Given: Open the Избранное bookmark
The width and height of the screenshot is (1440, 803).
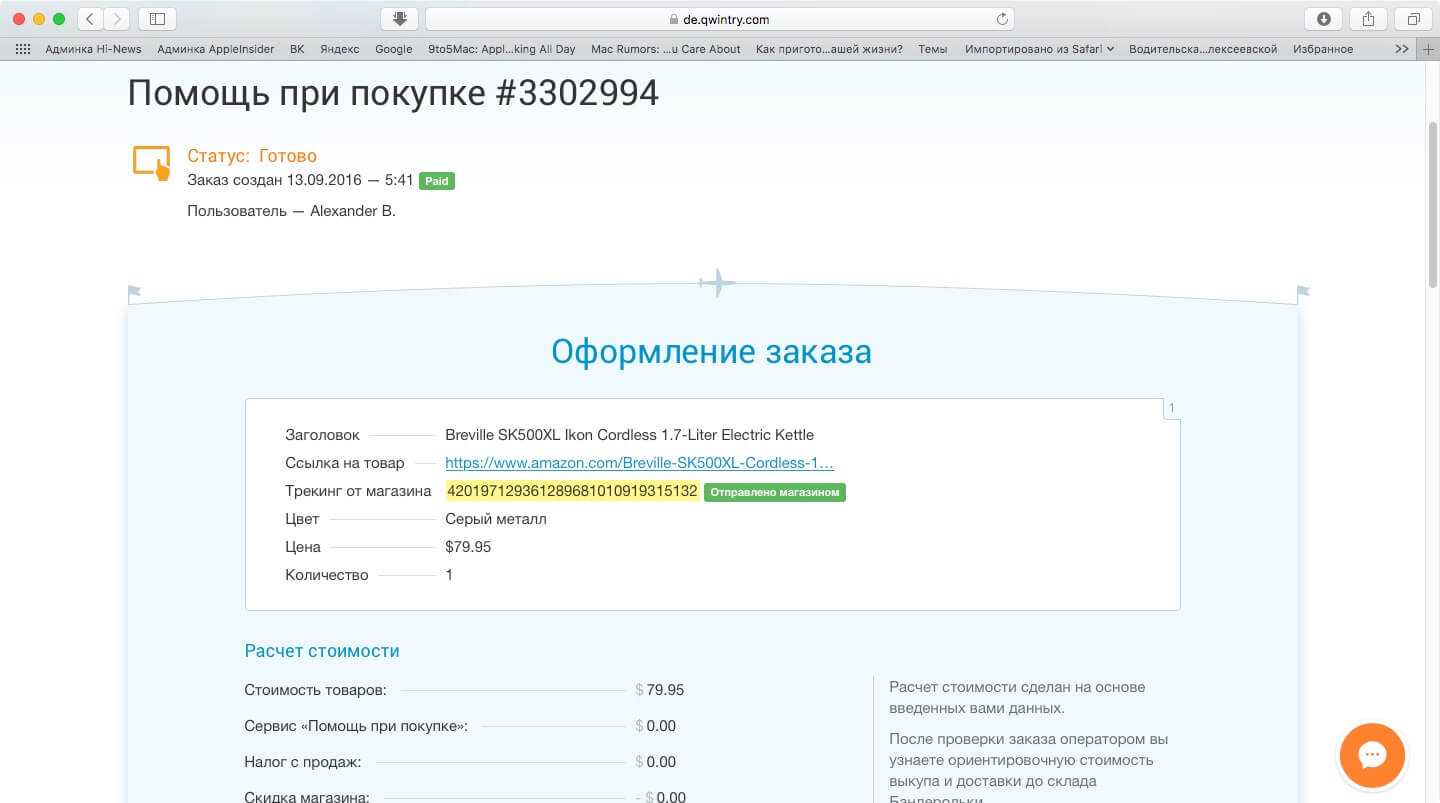Looking at the screenshot, I should tap(1323, 49).
